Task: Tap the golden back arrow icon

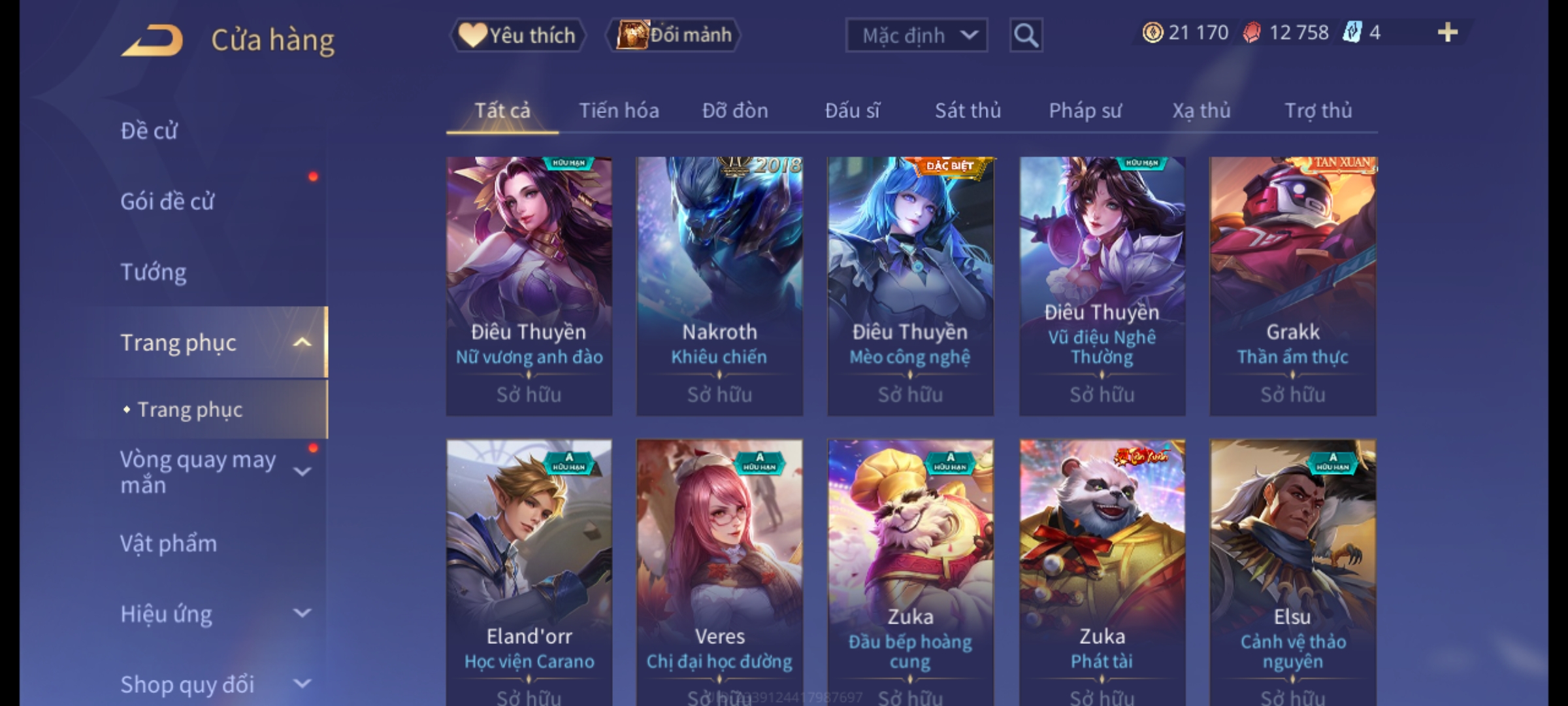Action: tap(152, 40)
